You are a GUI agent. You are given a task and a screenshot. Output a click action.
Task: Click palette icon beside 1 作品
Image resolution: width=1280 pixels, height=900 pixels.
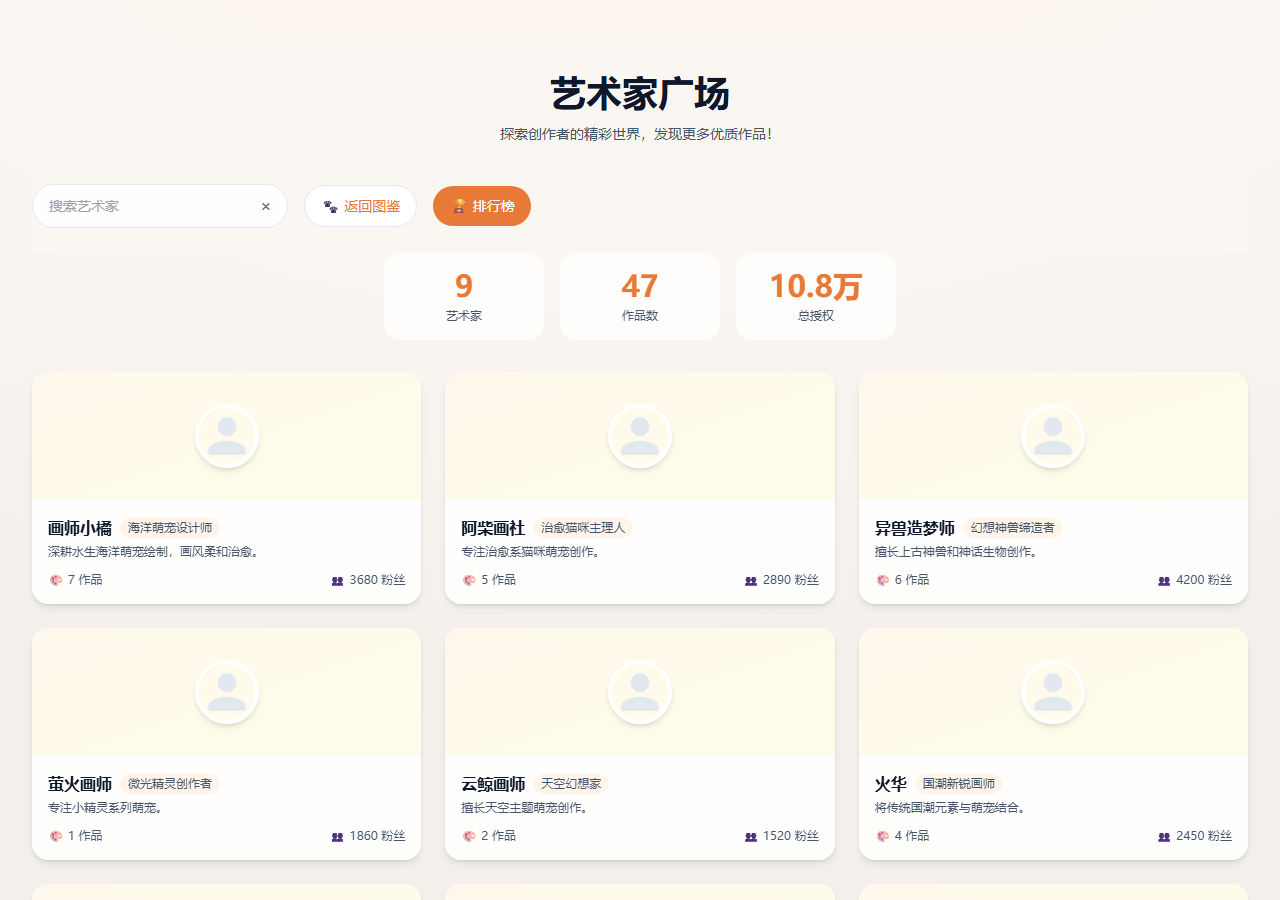pyautogui.click(x=56, y=836)
